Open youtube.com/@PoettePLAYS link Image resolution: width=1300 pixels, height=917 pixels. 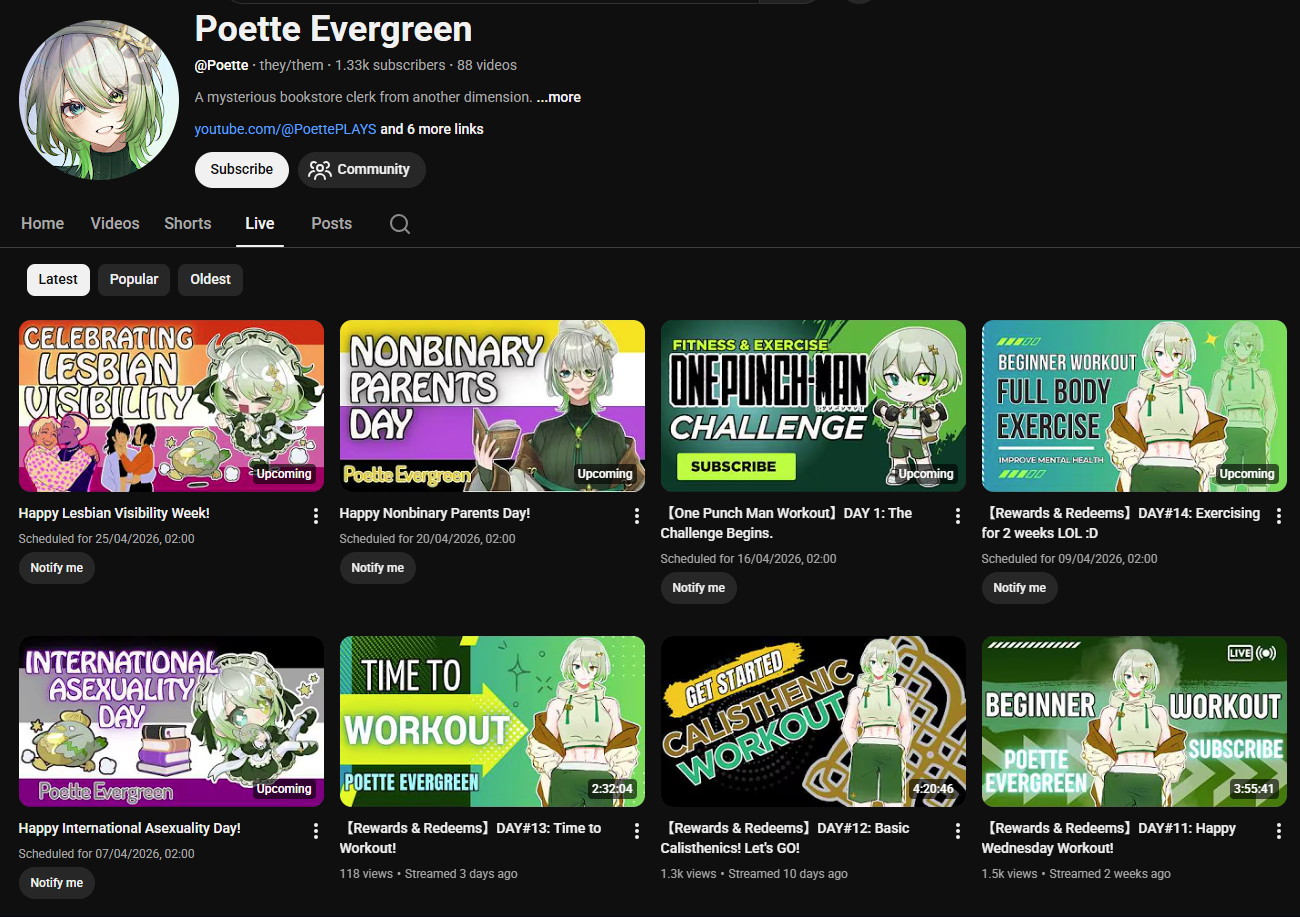pyautogui.click(x=285, y=129)
